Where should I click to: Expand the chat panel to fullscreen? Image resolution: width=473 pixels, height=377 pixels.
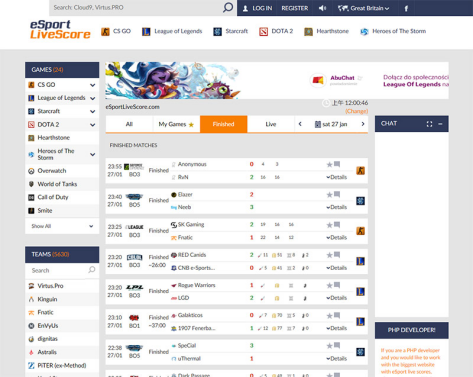(x=429, y=124)
